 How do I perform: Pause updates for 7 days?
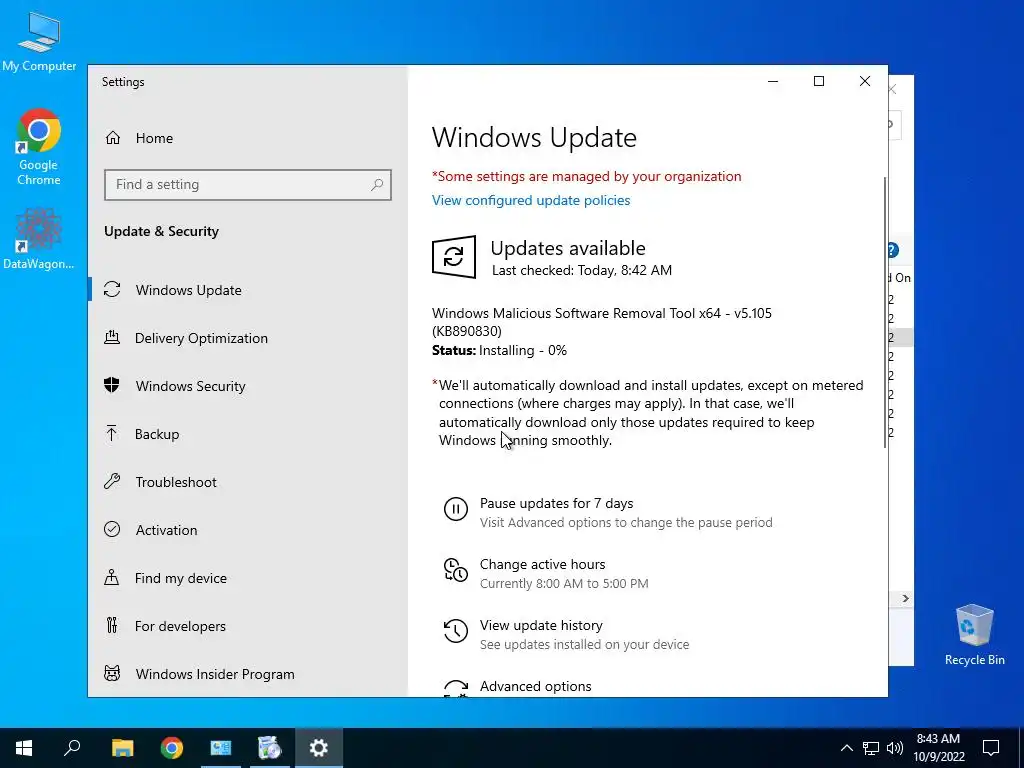pyautogui.click(x=556, y=504)
